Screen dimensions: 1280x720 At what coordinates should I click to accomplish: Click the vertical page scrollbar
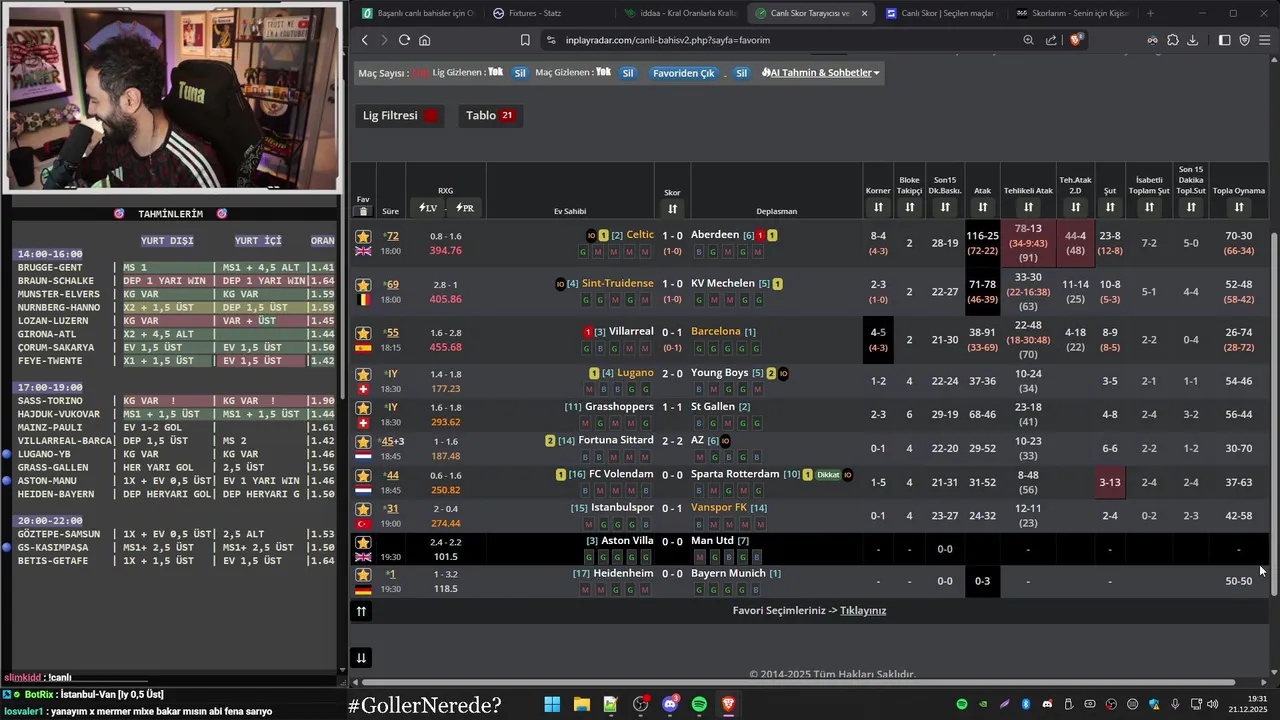pos(1274,415)
